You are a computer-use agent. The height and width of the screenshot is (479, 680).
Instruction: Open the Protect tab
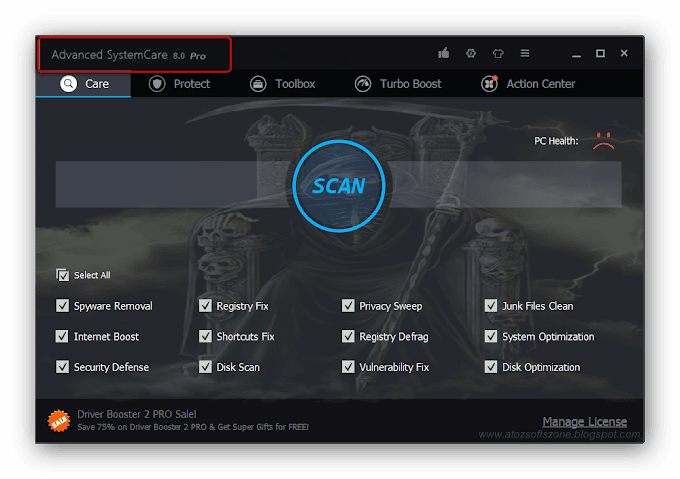coord(179,84)
